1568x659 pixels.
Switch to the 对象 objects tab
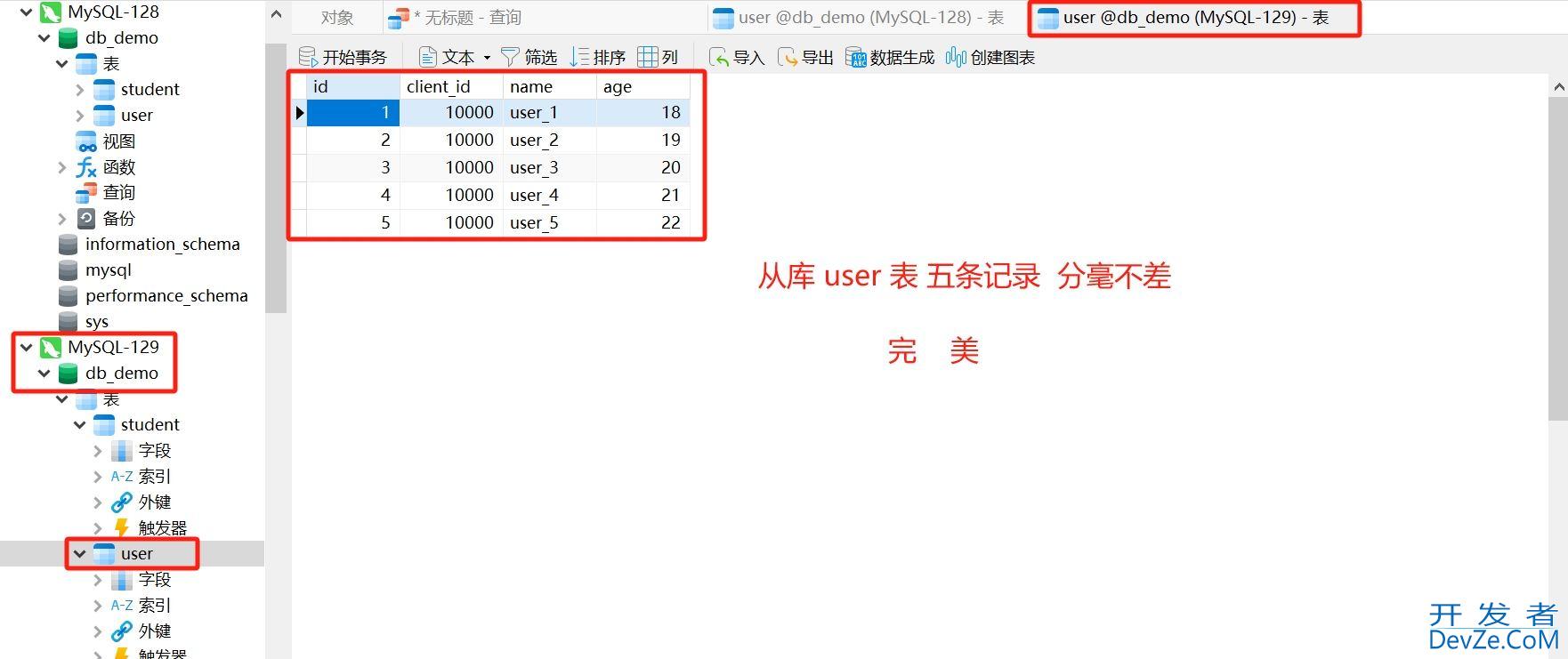pos(337,18)
